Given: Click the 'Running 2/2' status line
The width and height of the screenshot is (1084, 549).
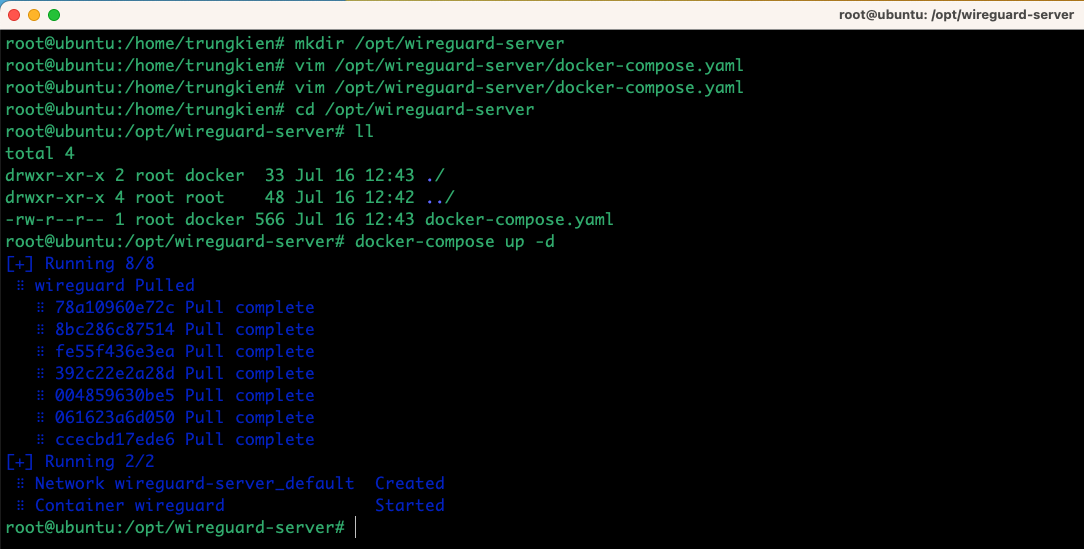Looking at the screenshot, I should point(80,461).
